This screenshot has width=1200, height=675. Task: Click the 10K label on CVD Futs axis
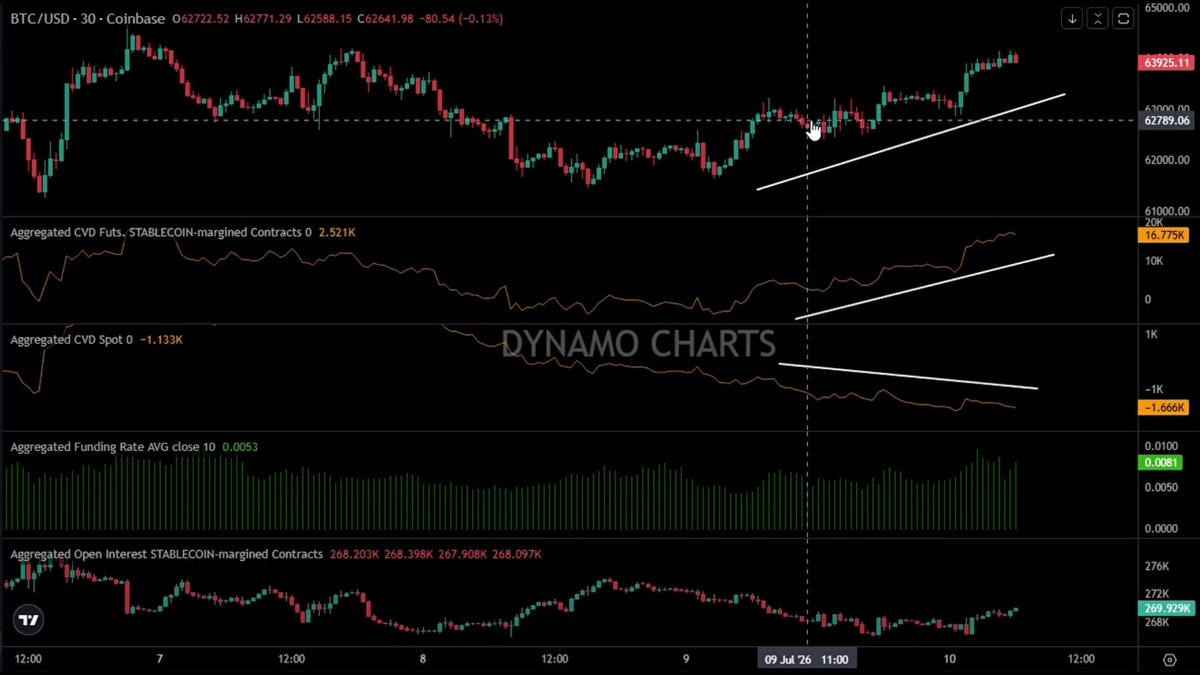1153,261
